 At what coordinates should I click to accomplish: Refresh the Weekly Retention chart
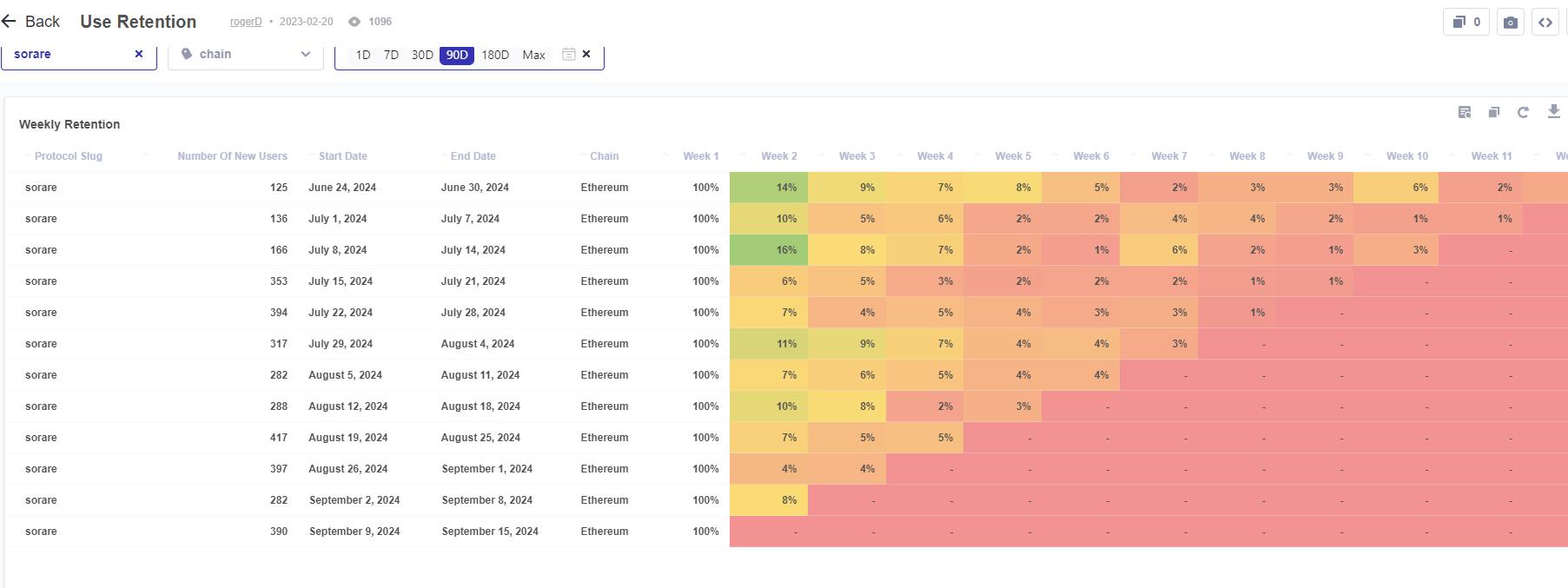coord(1523,112)
